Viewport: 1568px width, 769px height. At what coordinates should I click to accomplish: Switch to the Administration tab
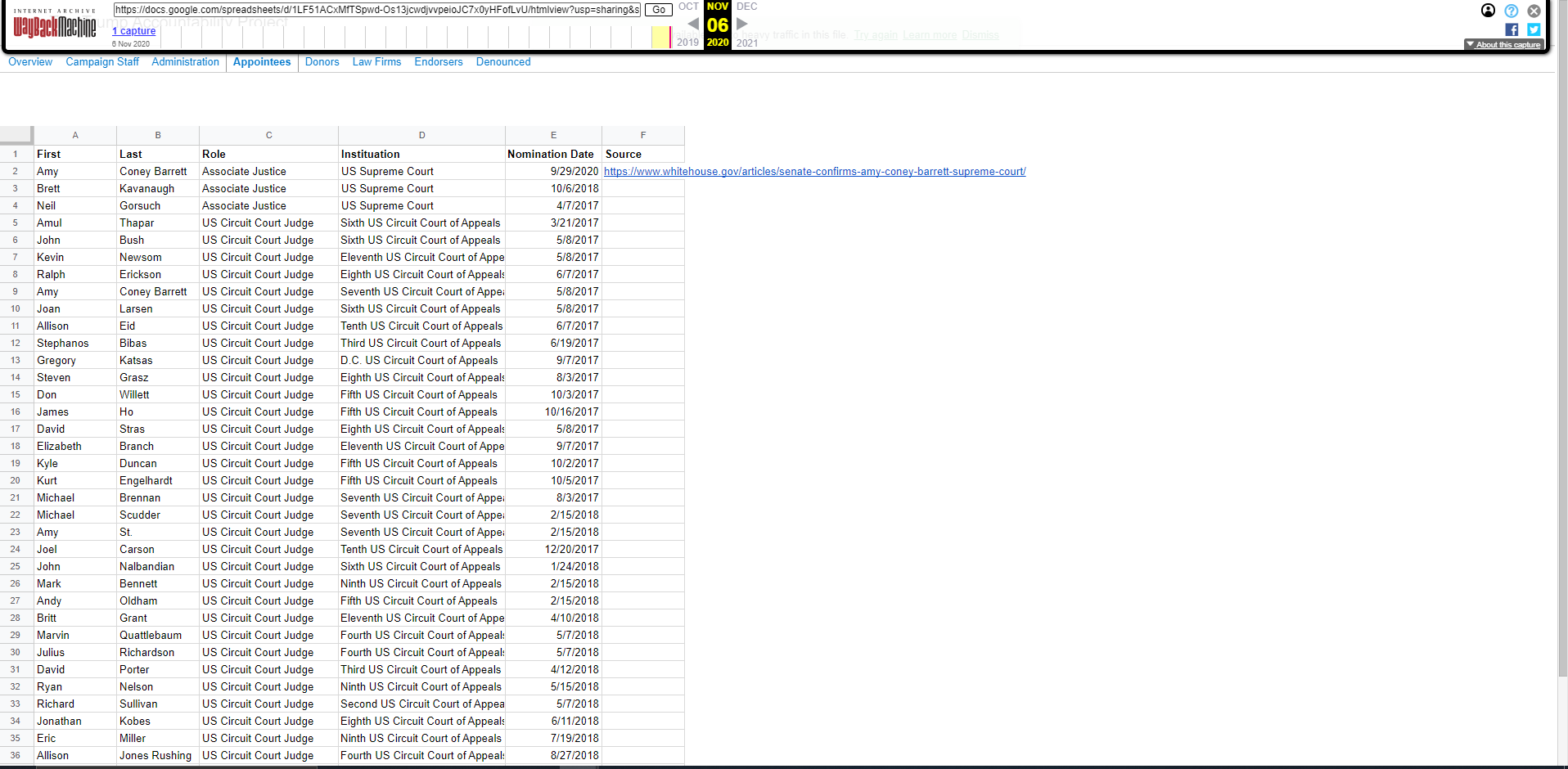pos(185,62)
